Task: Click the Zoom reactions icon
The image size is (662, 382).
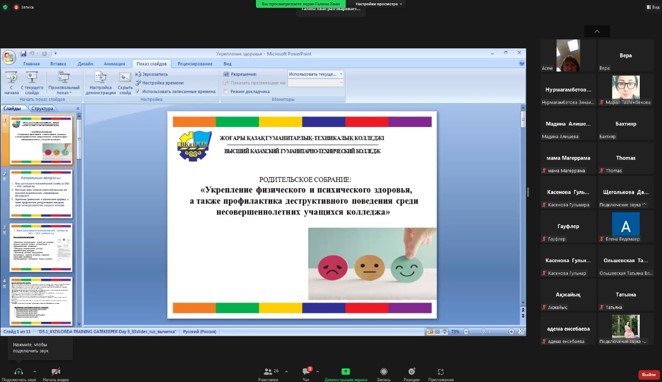Action: (412, 371)
